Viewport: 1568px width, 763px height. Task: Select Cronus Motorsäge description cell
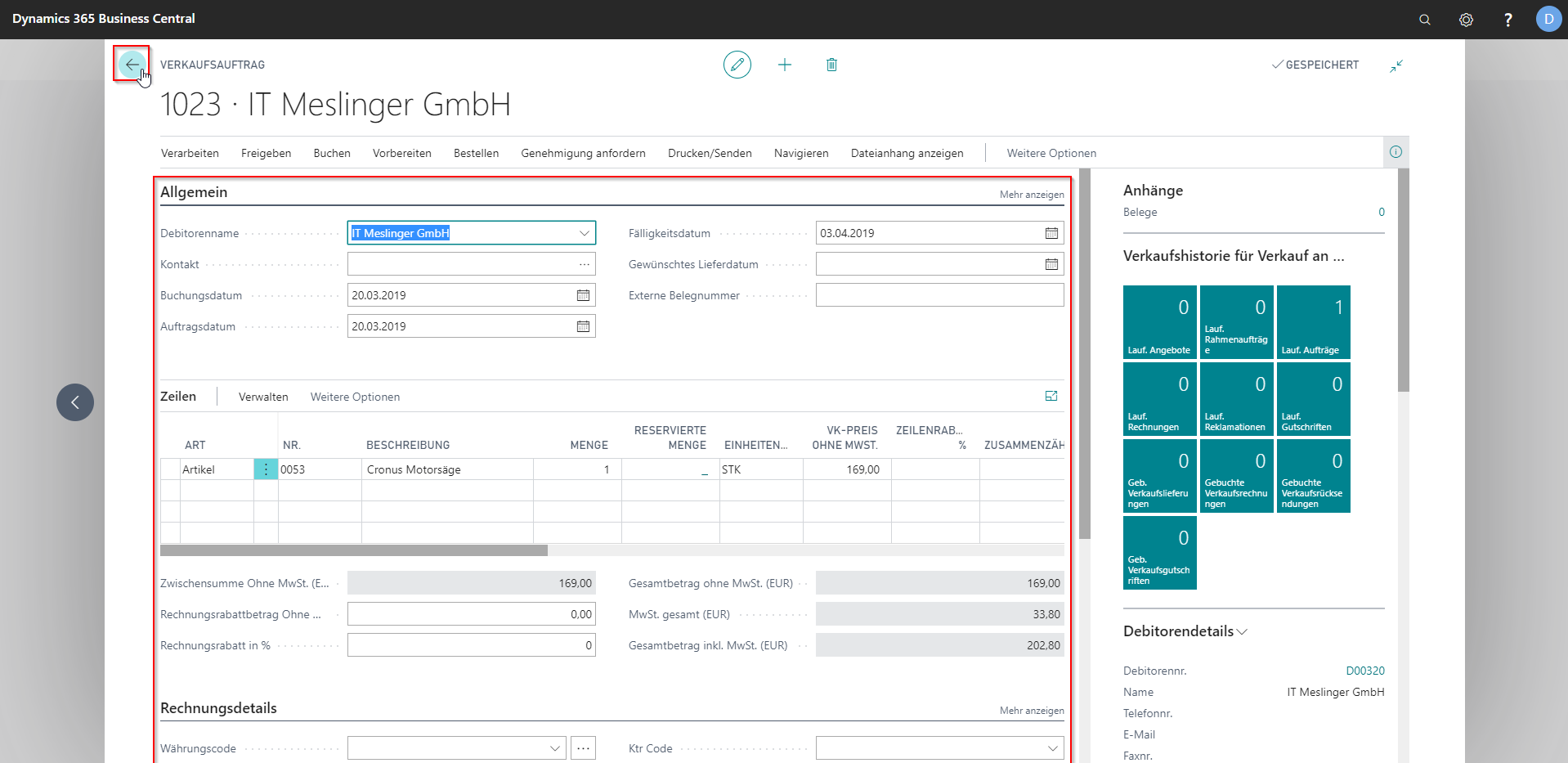coord(447,469)
